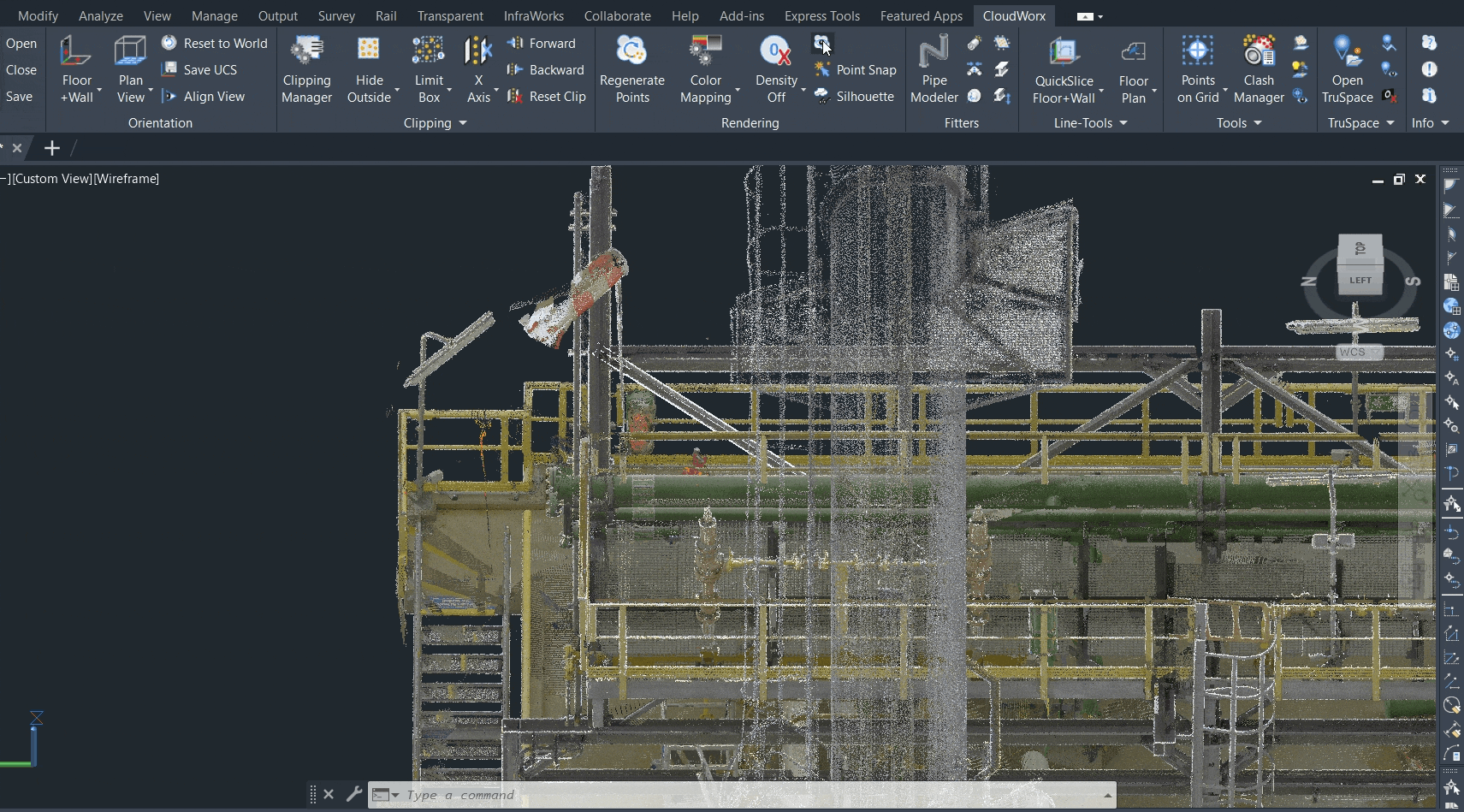The image size is (1464, 812).
Task: Open the Survey ribbon tab
Action: coord(336,16)
